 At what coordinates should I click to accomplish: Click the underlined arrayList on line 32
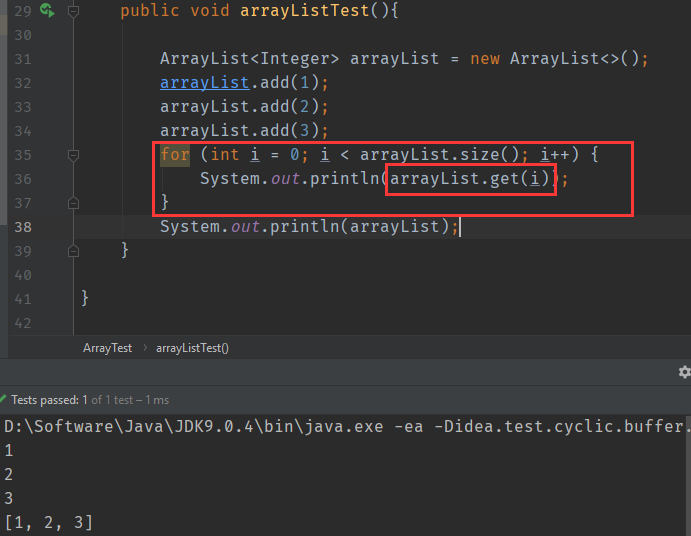click(205, 82)
